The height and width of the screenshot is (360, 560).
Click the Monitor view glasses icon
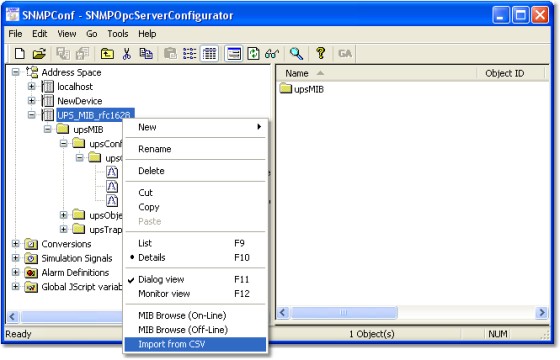(x=272, y=54)
